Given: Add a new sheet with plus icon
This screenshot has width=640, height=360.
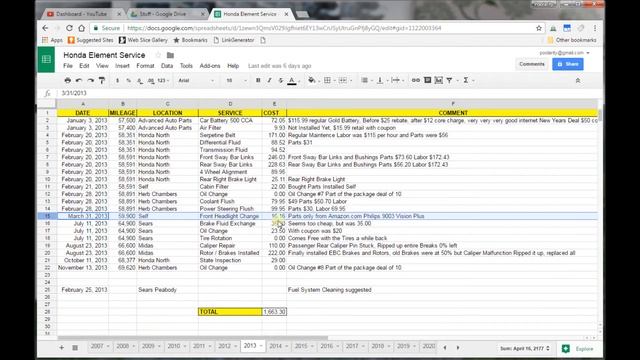Looking at the screenshot, I should pyautogui.click(x=62, y=347).
